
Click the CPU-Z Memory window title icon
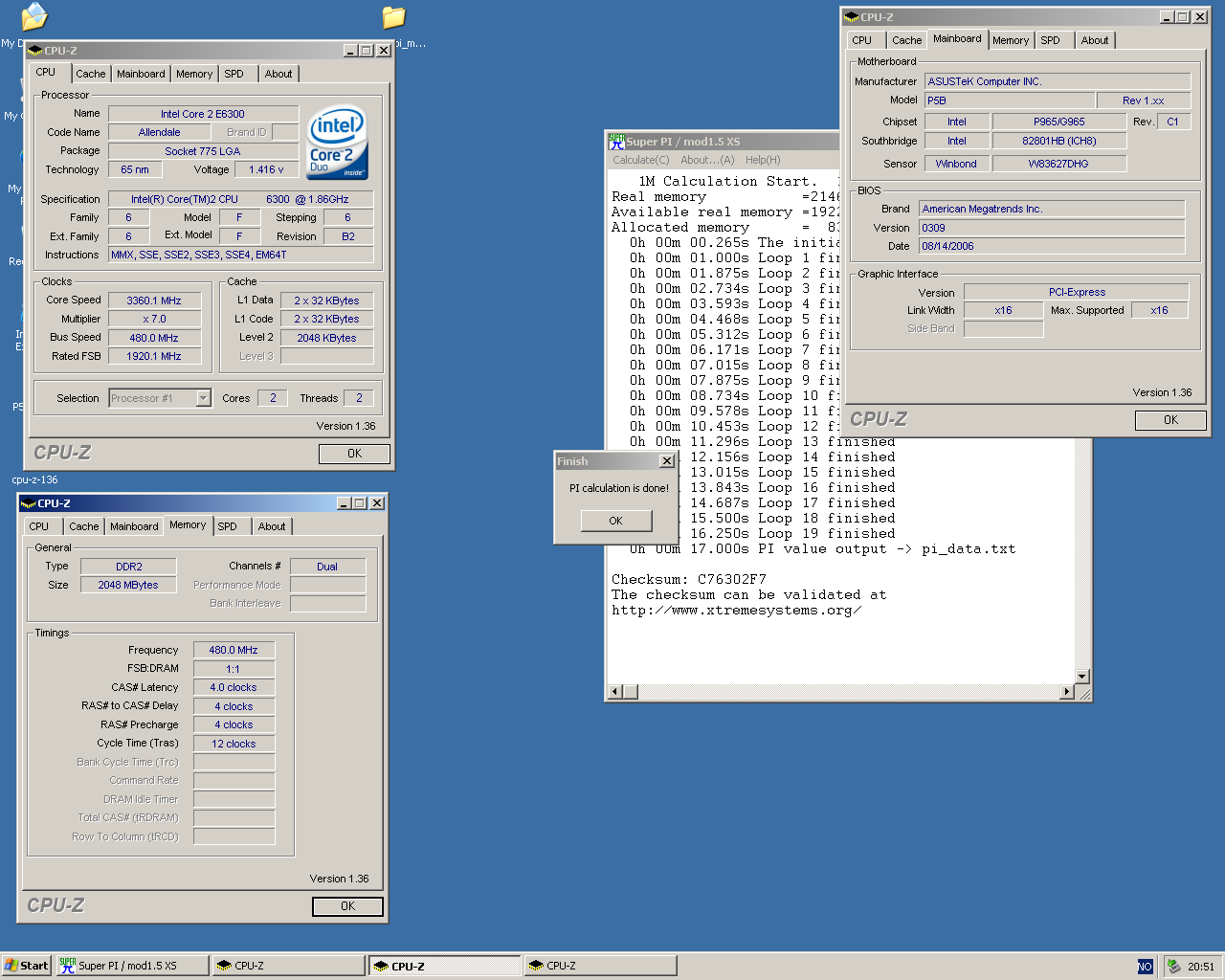28,503
